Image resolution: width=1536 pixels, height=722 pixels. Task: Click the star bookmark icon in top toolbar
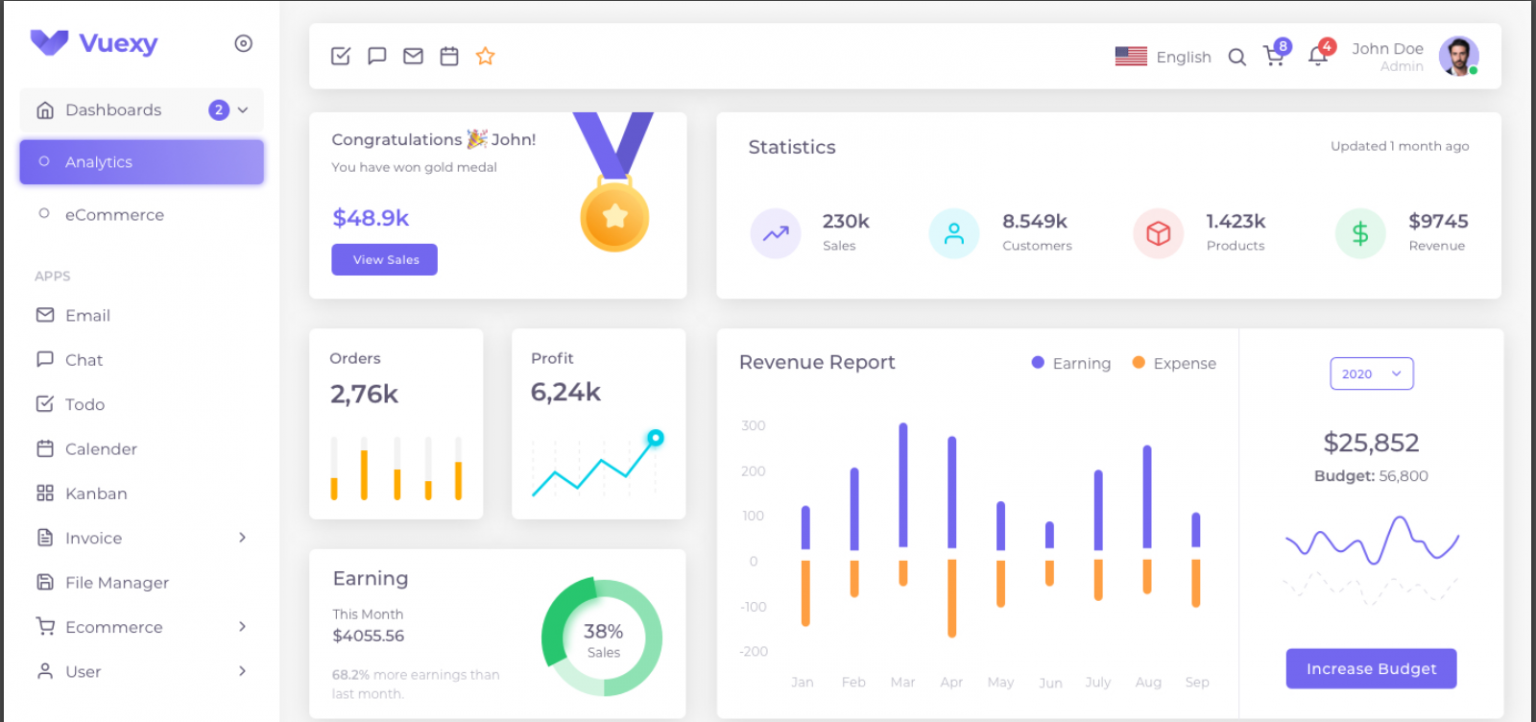point(485,56)
